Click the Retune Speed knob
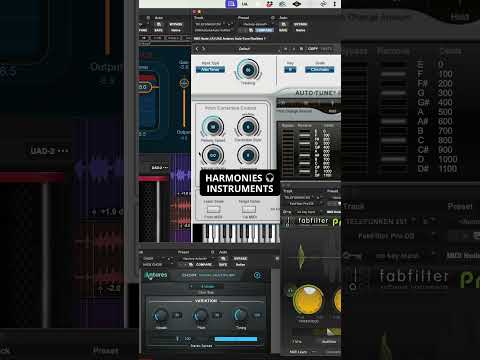Screen dimensions: 480x360 tap(213, 127)
